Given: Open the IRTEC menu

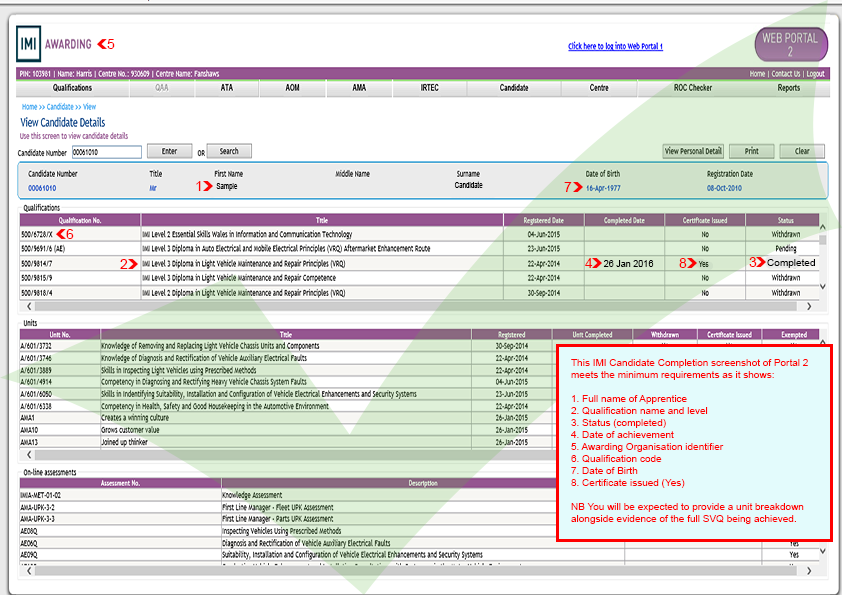Looking at the screenshot, I should [x=430, y=88].
